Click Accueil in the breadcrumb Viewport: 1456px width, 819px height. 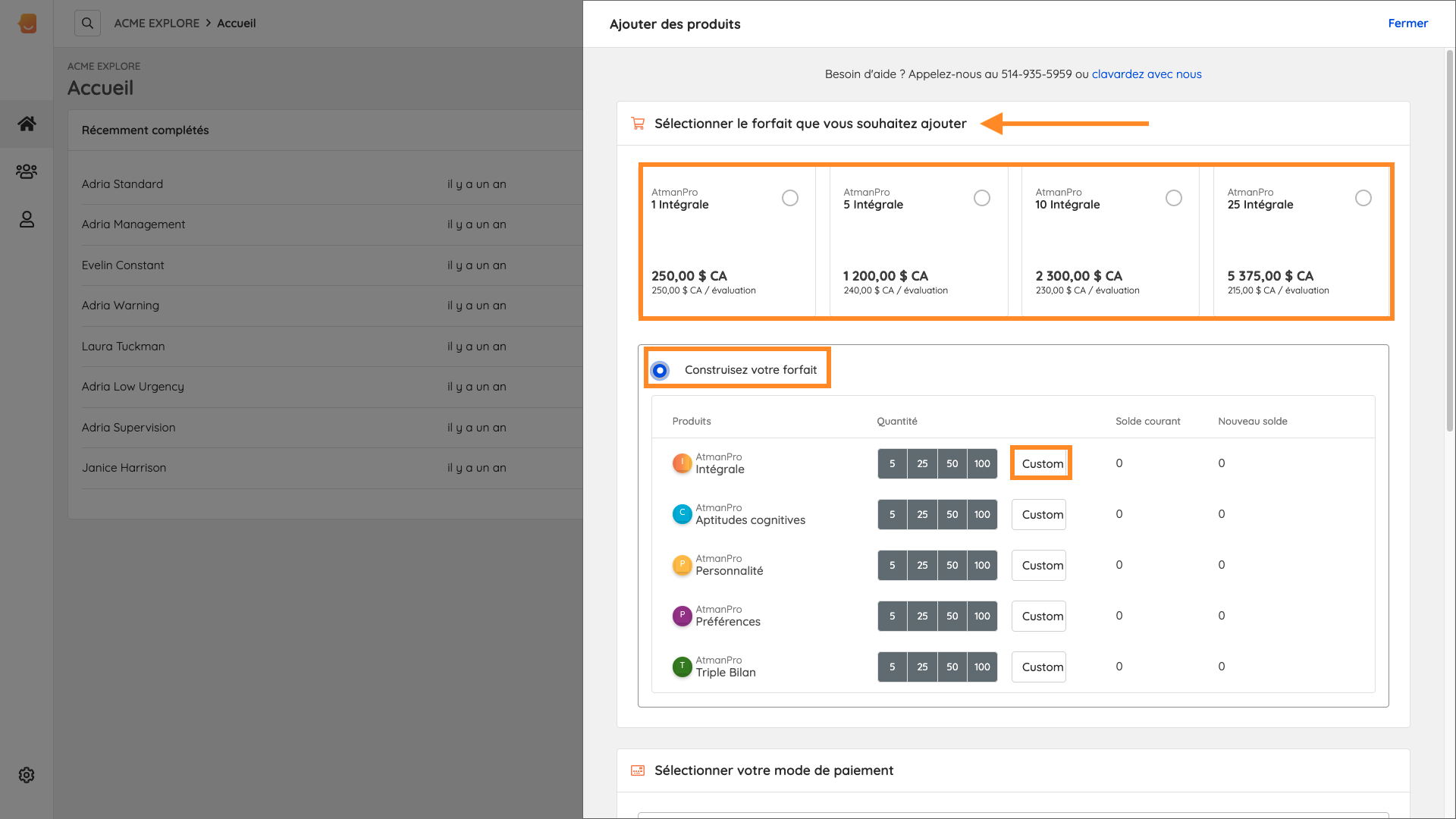click(x=237, y=24)
